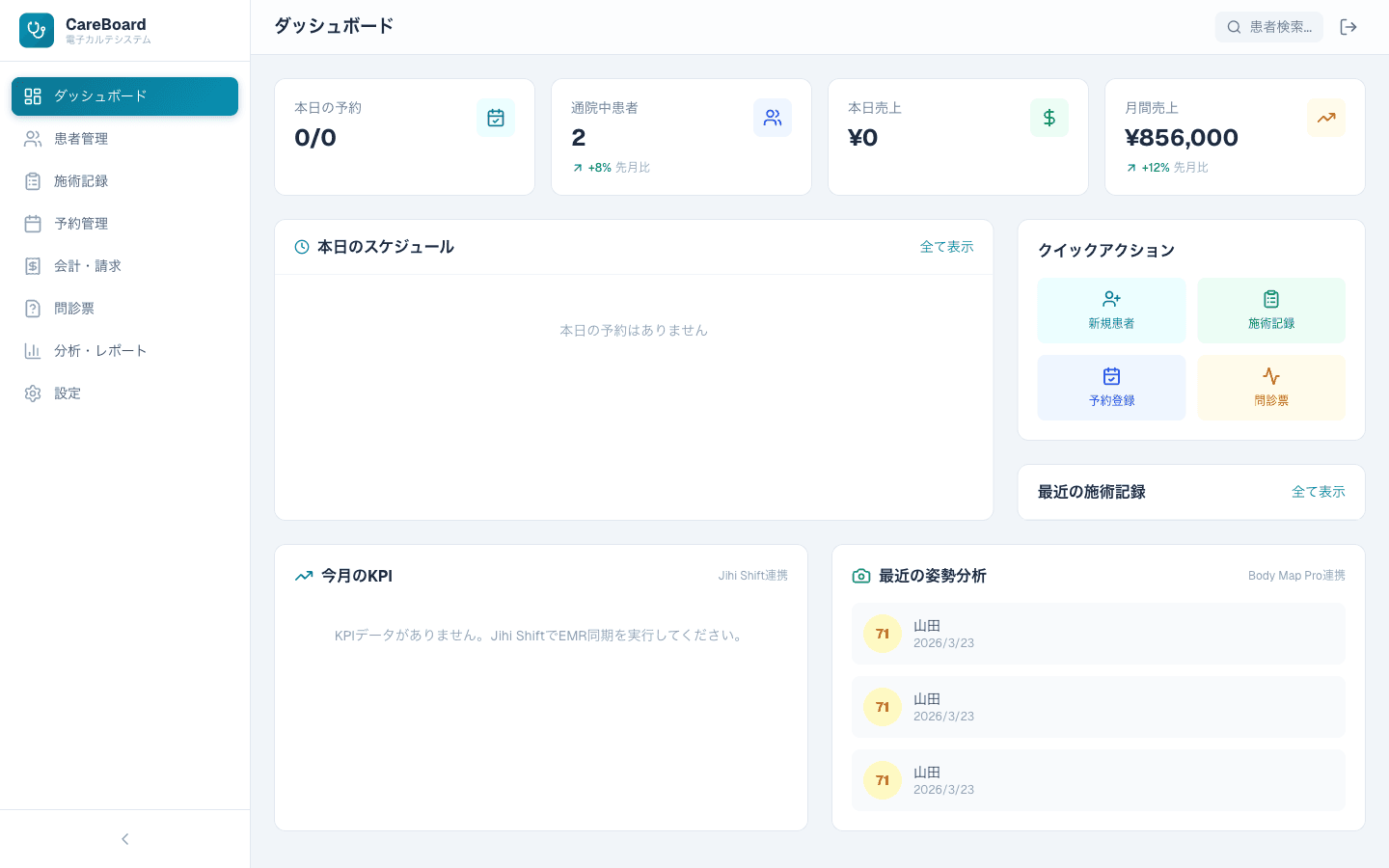The height and width of the screenshot is (868, 1389).
Task: Select the first 山田 posture analysis entry
Action: click(x=1099, y=634)
